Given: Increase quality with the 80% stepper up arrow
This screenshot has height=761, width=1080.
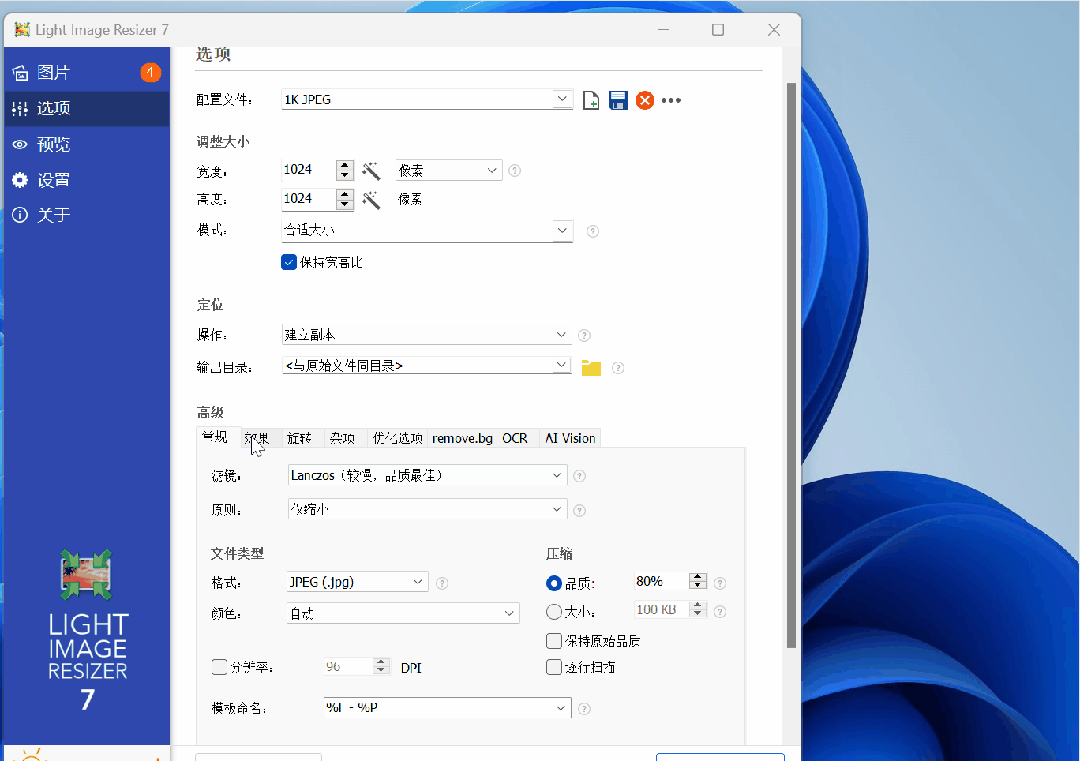Looking at the screenshot, I should 697,578.
